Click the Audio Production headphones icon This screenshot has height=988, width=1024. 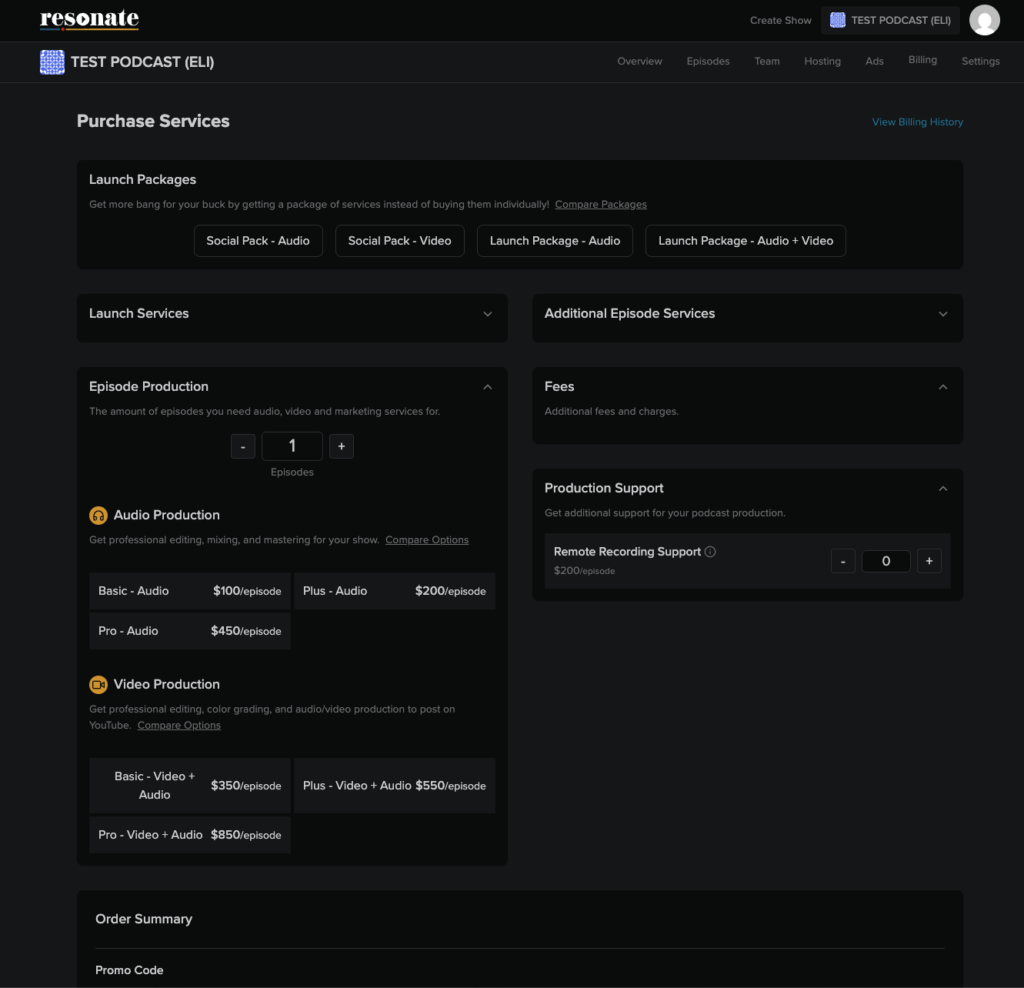tap(98, 515)
